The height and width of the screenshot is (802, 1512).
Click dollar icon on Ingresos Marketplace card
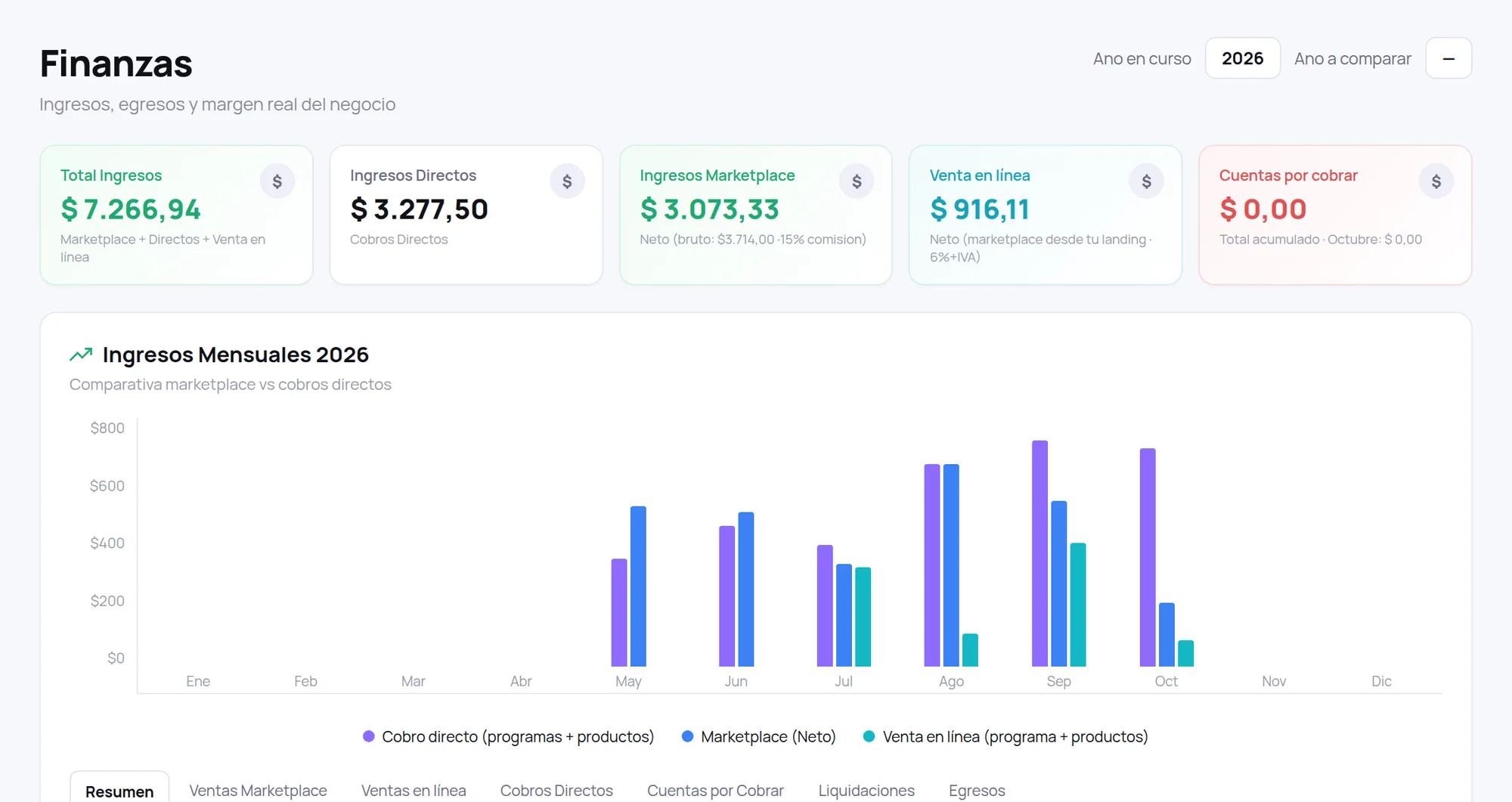pyautogui.click(x=857, y=181)
